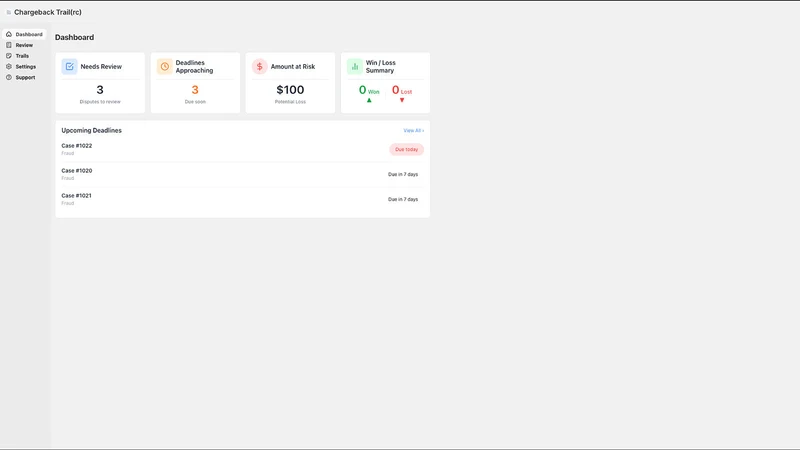
Task: Click the orange Deadlines Approaching count 3
Action: point(195,90)
